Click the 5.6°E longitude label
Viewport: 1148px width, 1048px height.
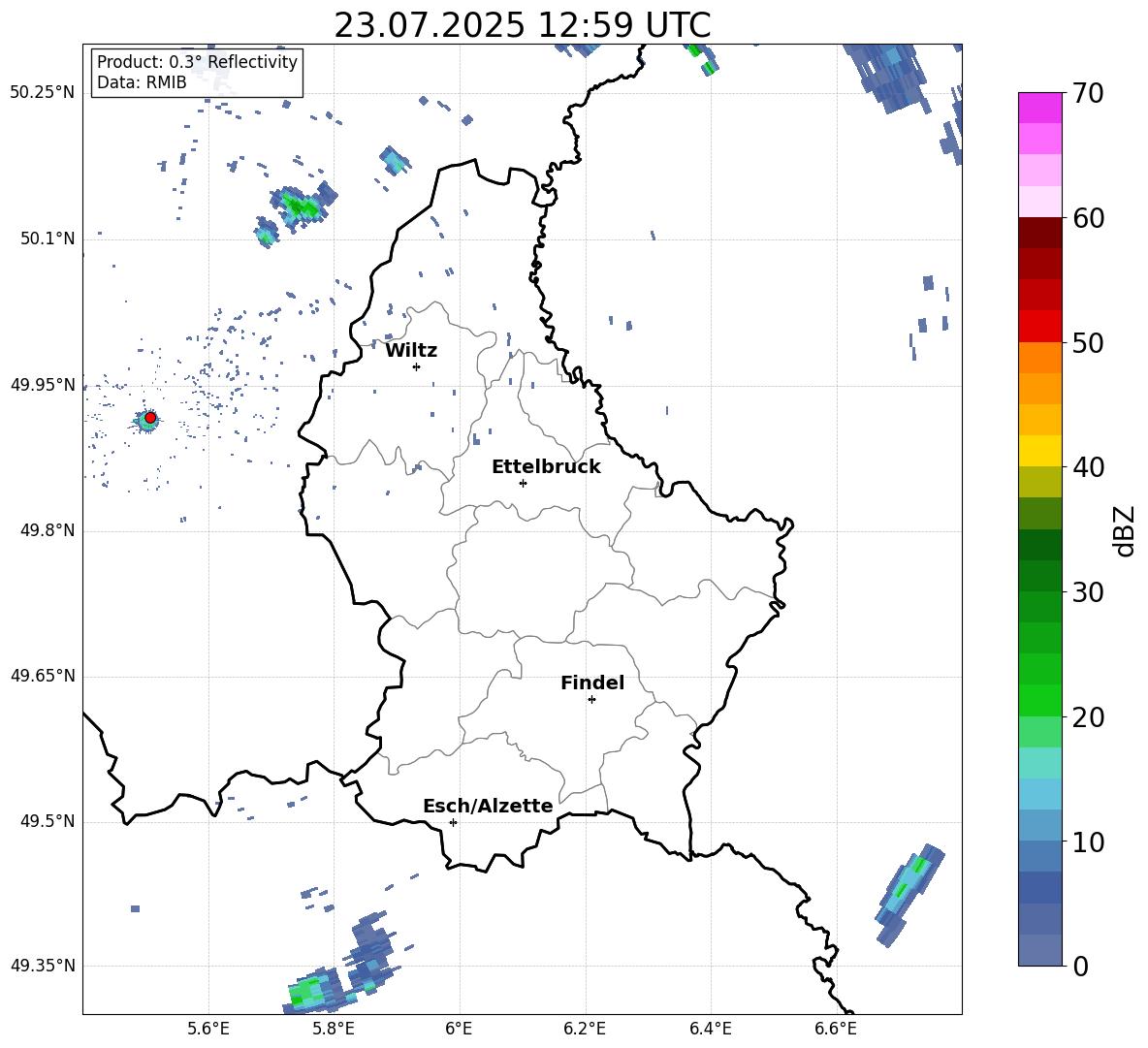208,1029
